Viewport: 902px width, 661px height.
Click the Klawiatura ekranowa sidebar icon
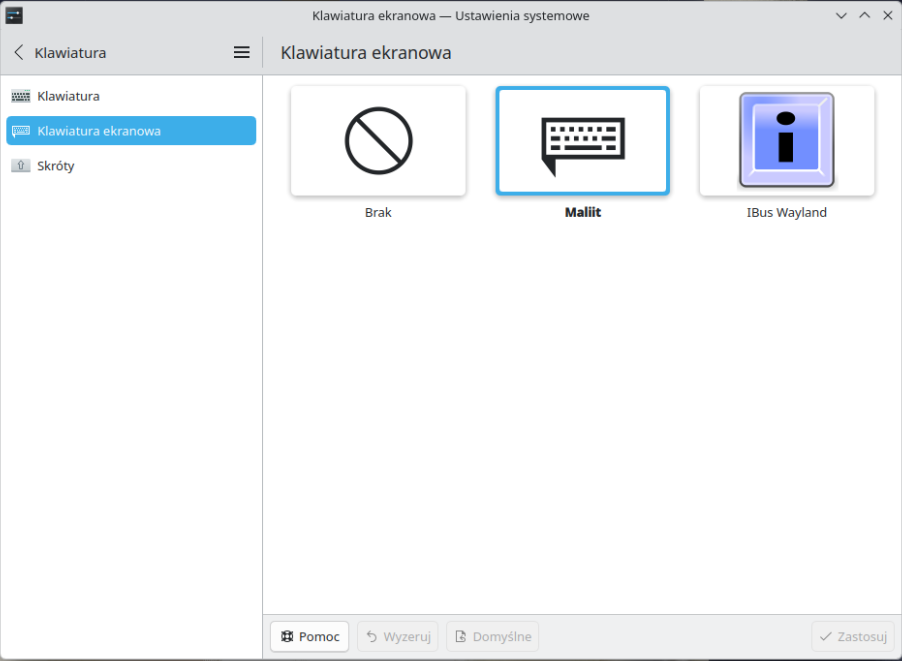click(21, 131)
